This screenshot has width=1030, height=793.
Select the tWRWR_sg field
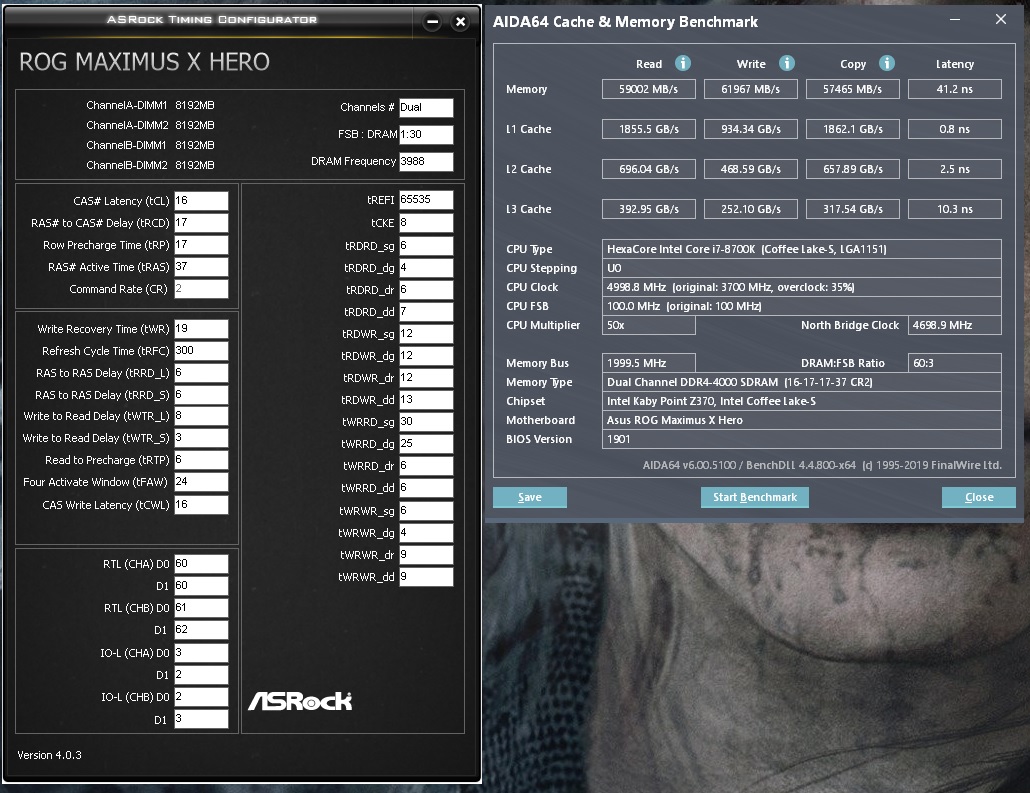pyautogui.click(x=426, y=510)
